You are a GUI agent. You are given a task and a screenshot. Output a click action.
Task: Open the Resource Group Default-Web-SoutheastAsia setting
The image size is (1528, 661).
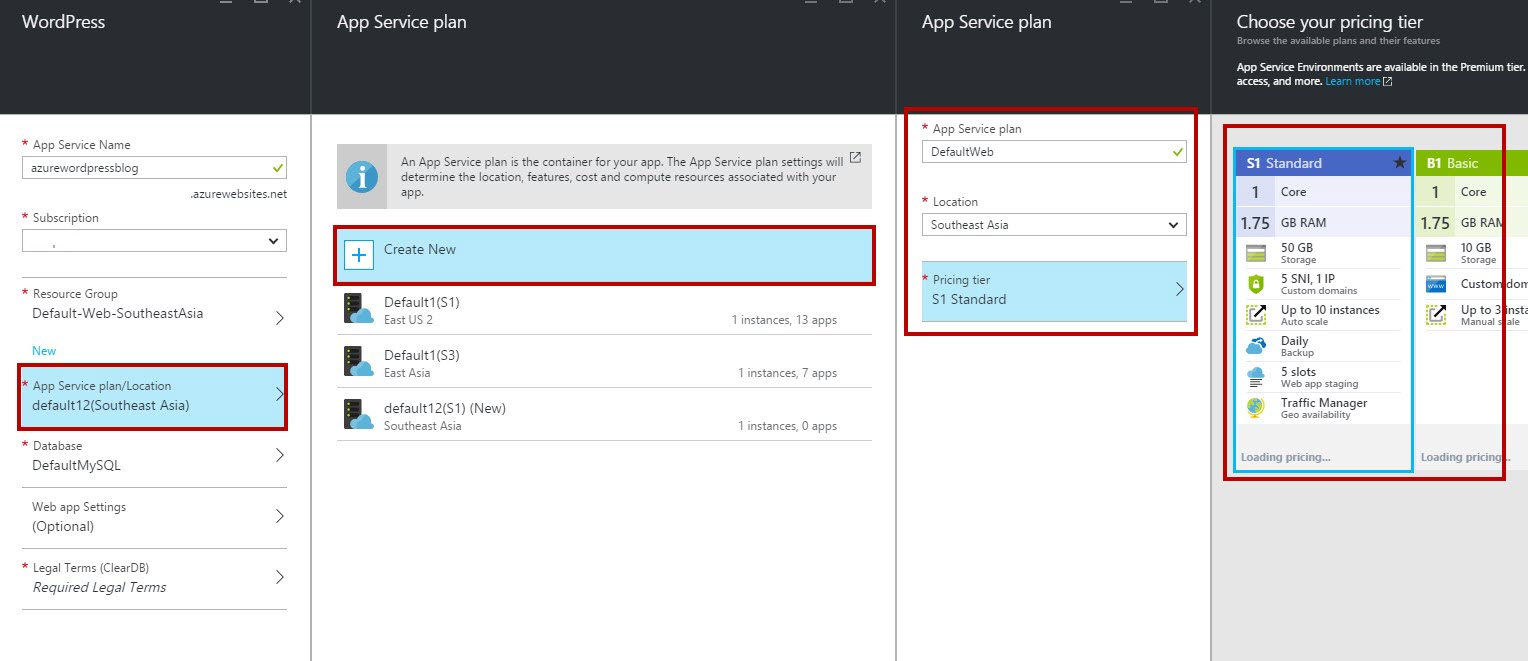click(154, 304)
